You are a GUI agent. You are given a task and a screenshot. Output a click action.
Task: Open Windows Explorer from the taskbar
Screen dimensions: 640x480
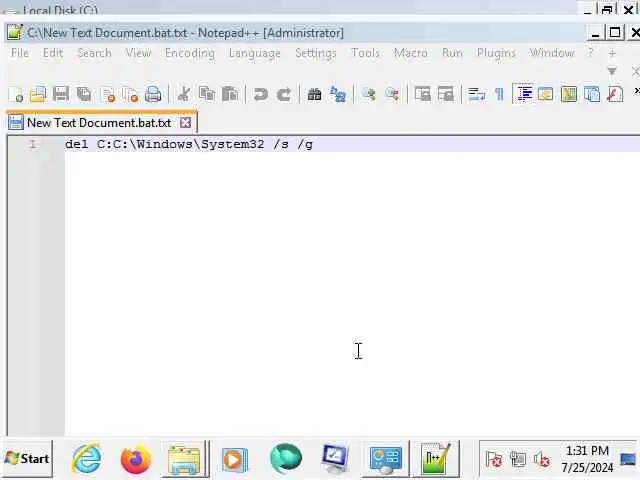pos(184,459)
